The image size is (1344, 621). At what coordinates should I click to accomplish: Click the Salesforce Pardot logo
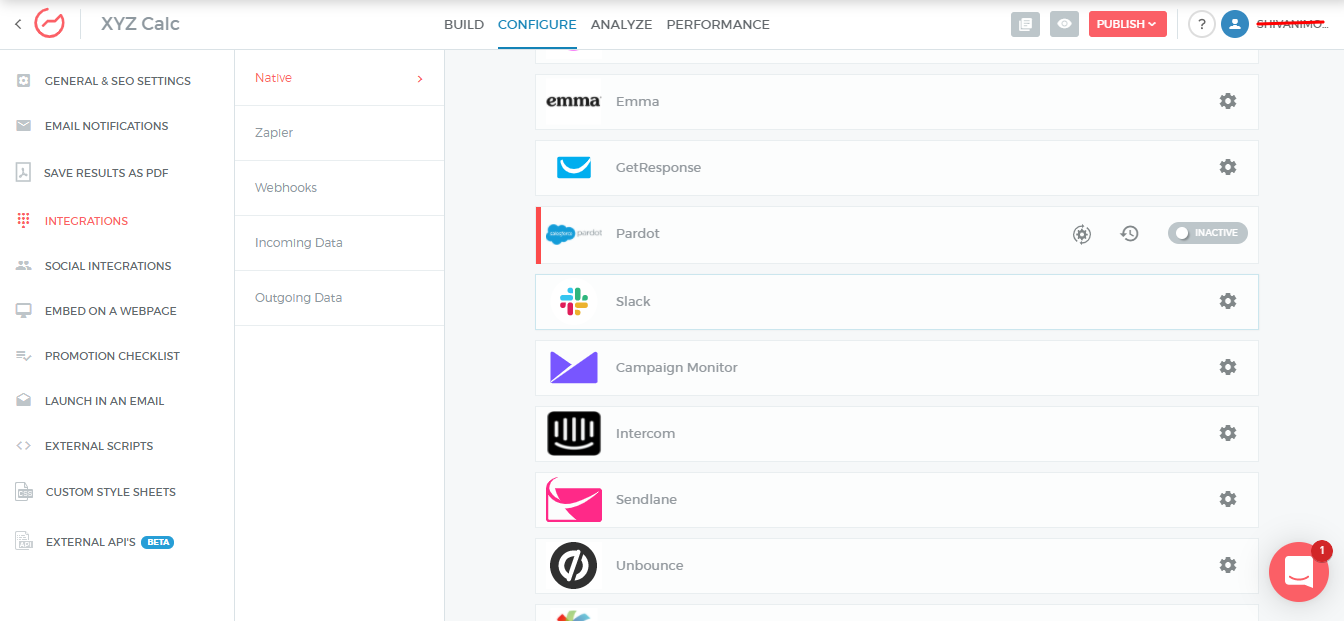tap(574, 234)
